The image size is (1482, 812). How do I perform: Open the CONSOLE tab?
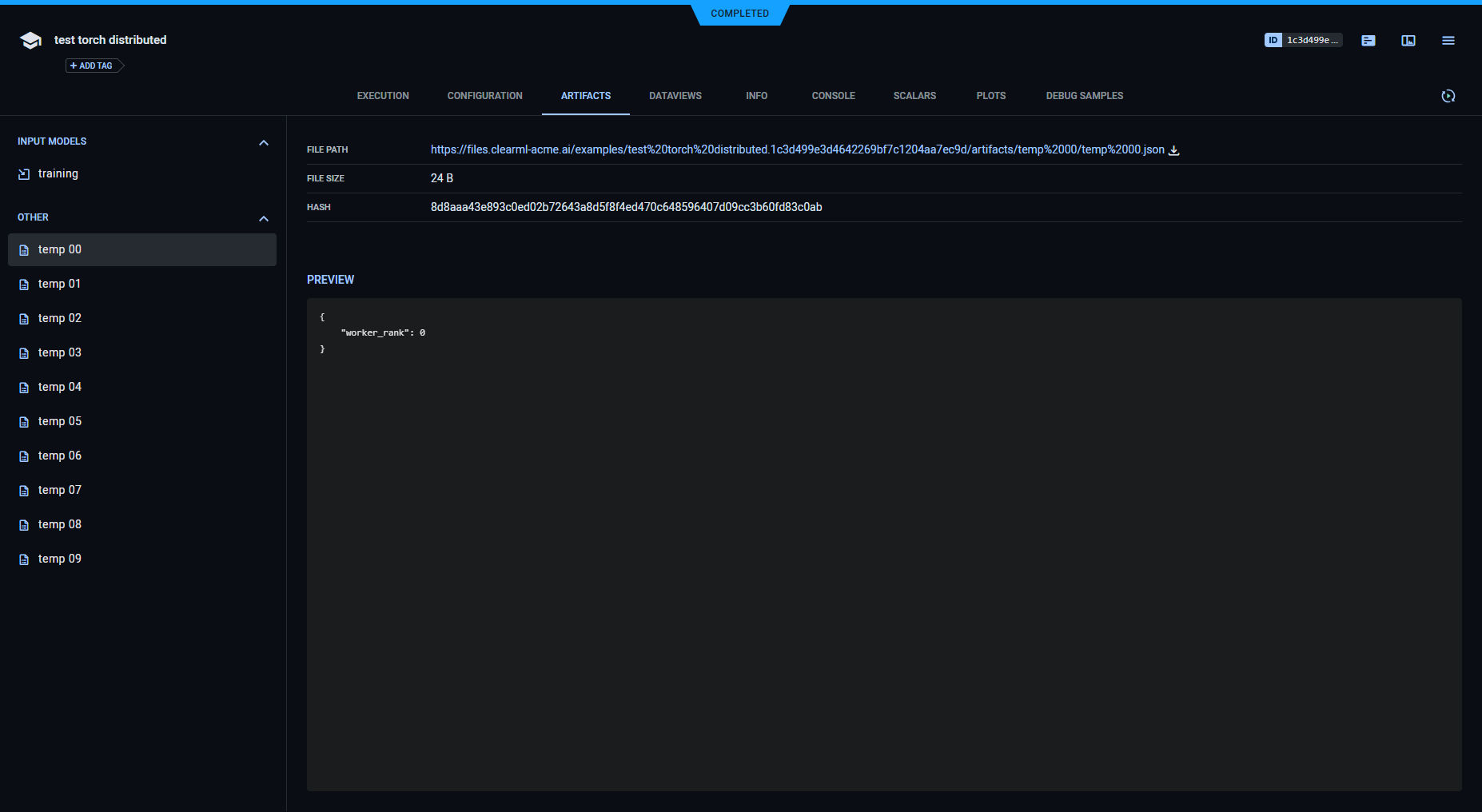[833, 96]
